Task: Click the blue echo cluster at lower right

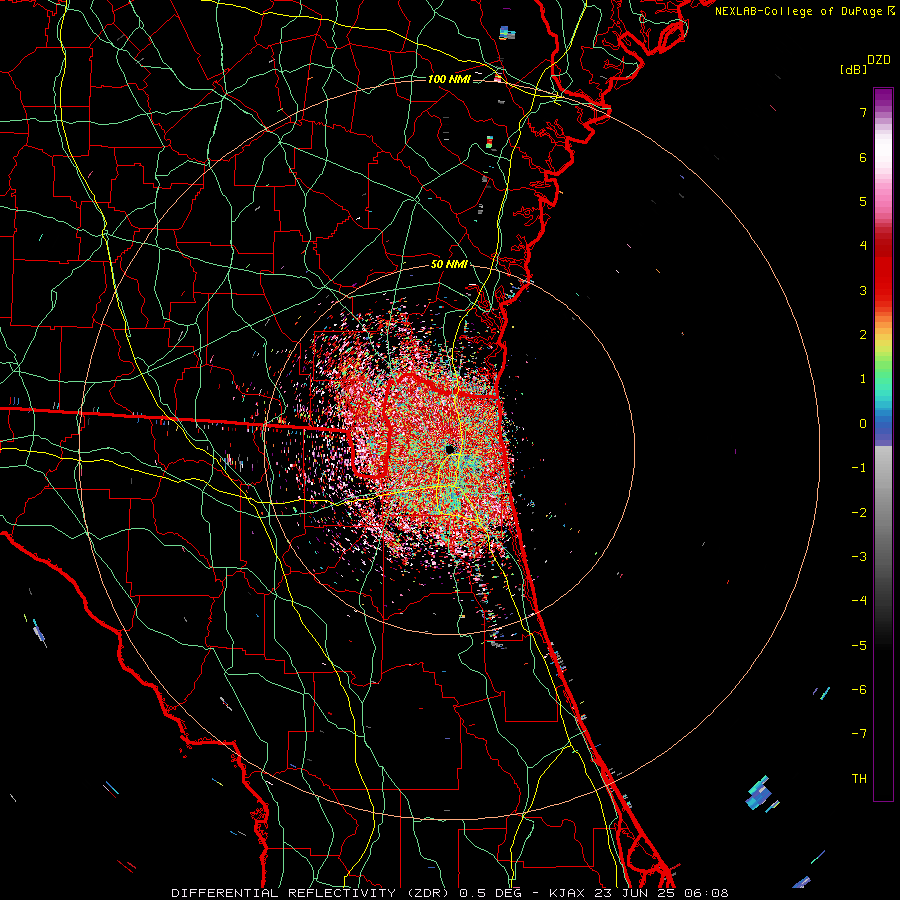Action: coord(761,794)
